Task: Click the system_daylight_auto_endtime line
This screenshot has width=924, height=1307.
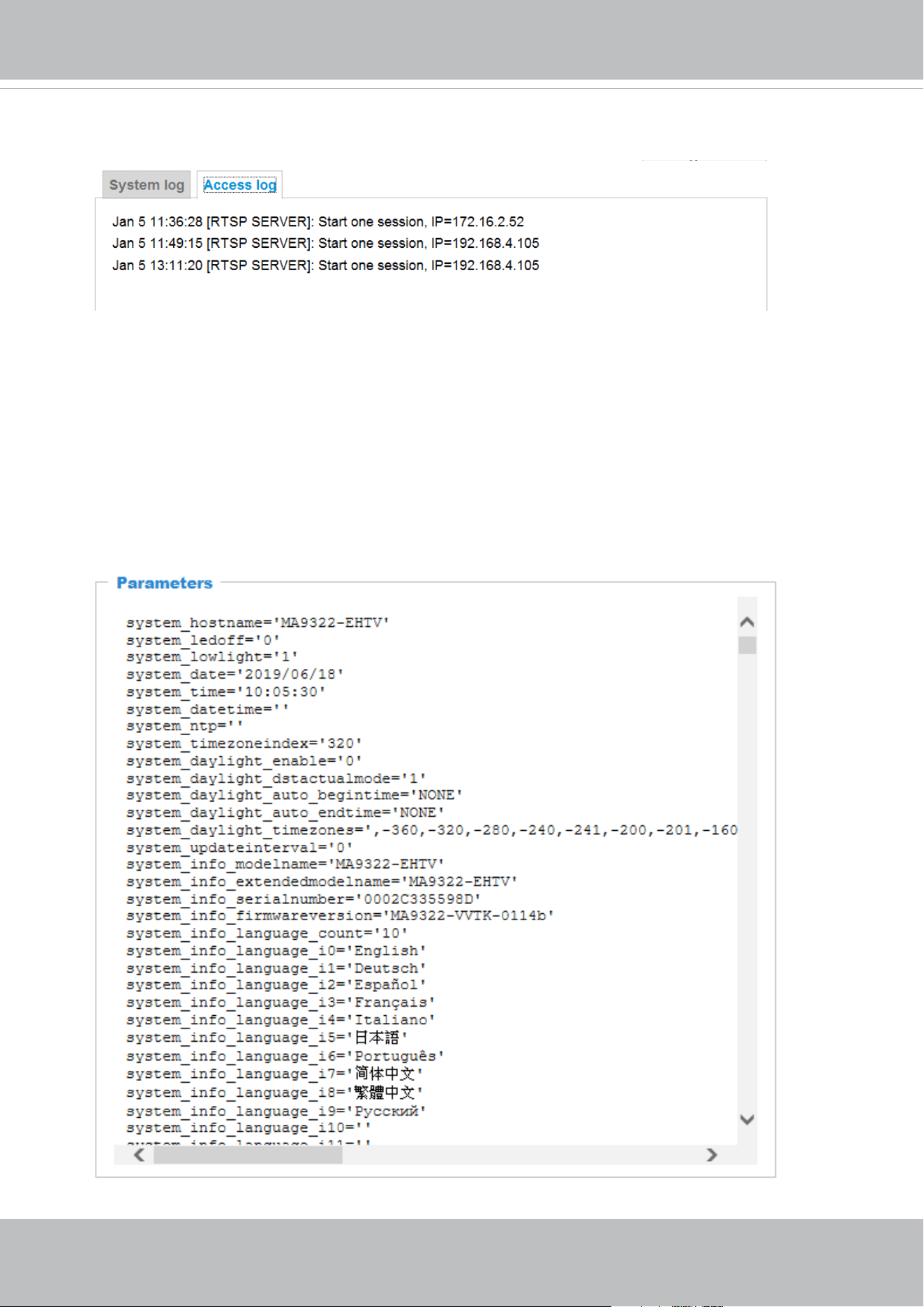Action: tap(285, 813)
